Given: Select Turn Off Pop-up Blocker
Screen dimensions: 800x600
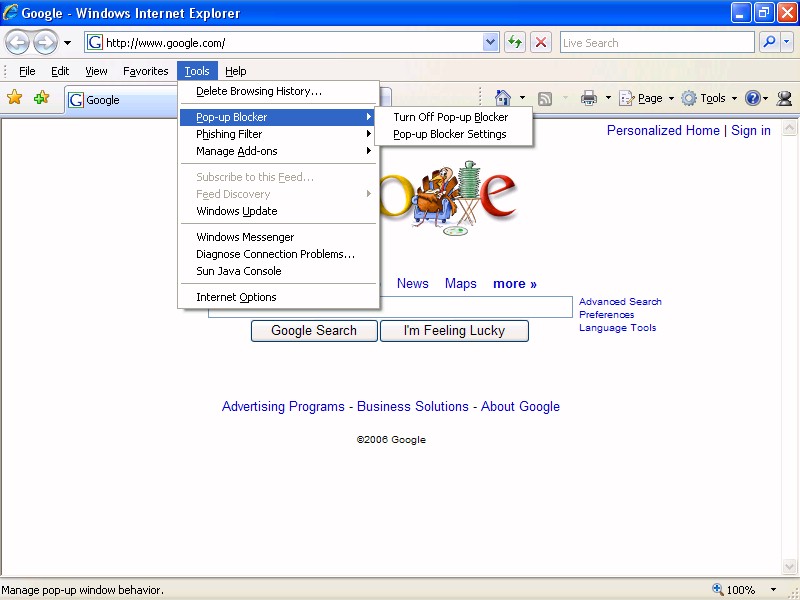Looking at the screenshot, I should click(450, 117).
